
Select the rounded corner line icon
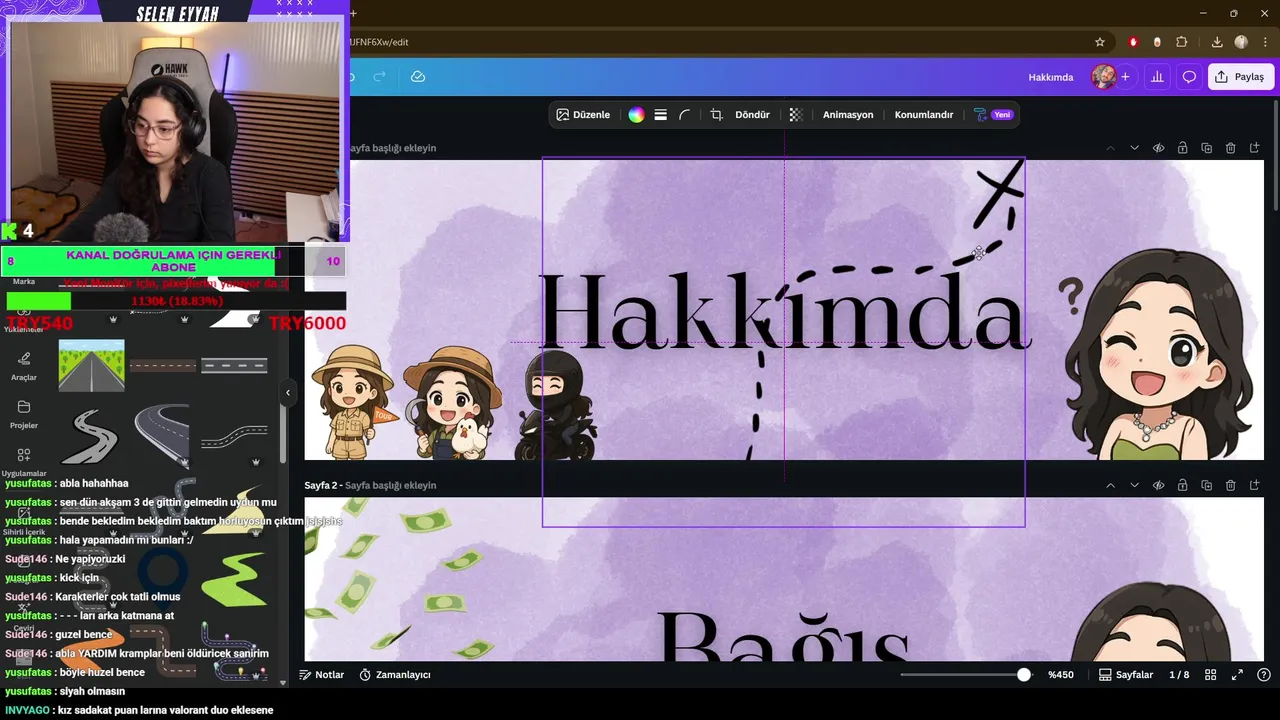pyautogui.click(x=685, y=115)
